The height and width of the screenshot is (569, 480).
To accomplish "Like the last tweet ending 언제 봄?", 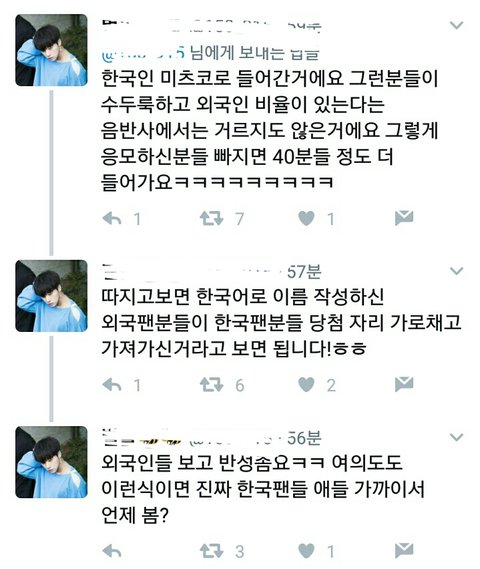I will [x=306, y=551].
